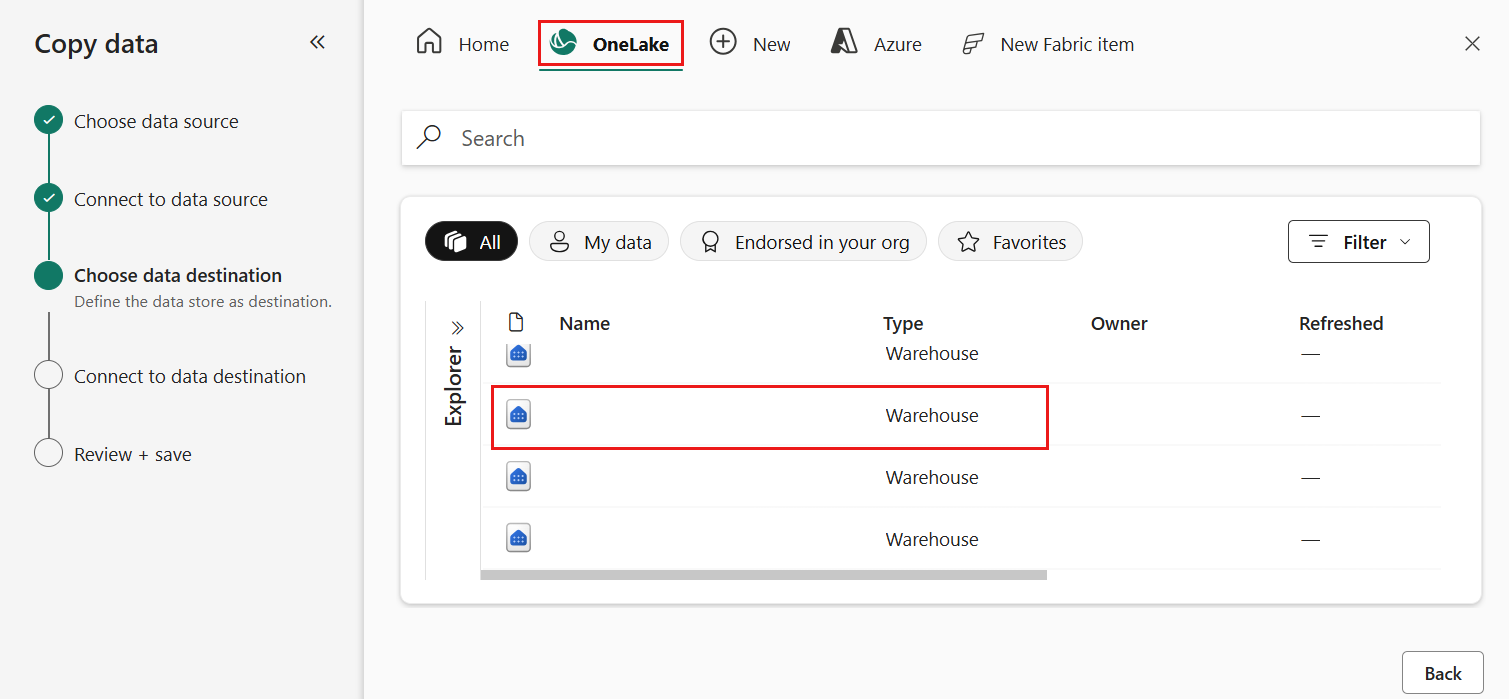Click the warehouse icon in the last visible row
This screenshot has width=1509, height=699.
pos(518,537)
